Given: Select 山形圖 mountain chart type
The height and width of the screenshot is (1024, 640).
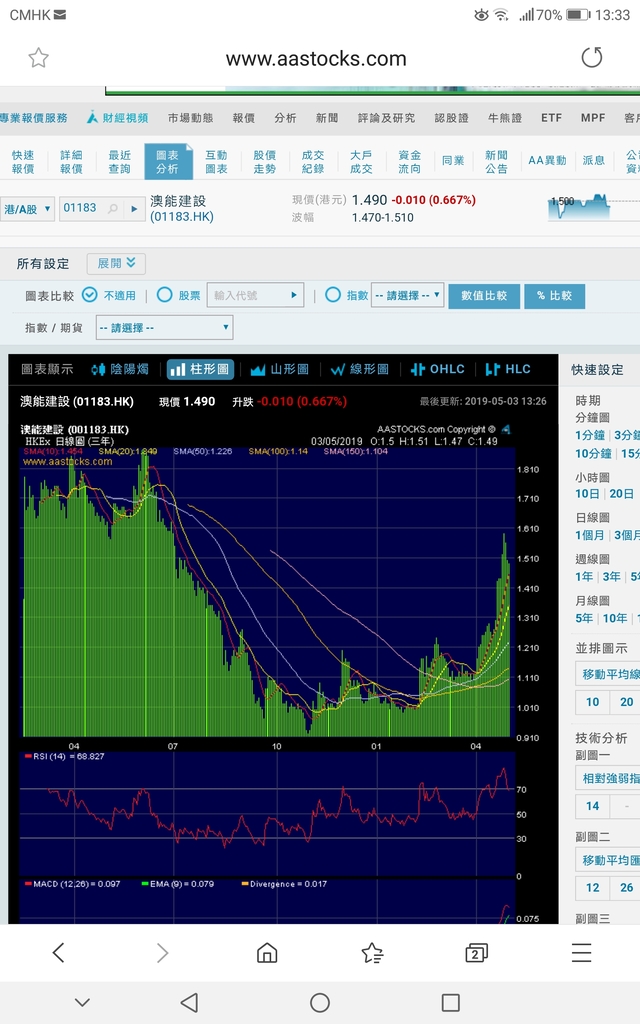Looking at the screenshot, I should (280, 370).
